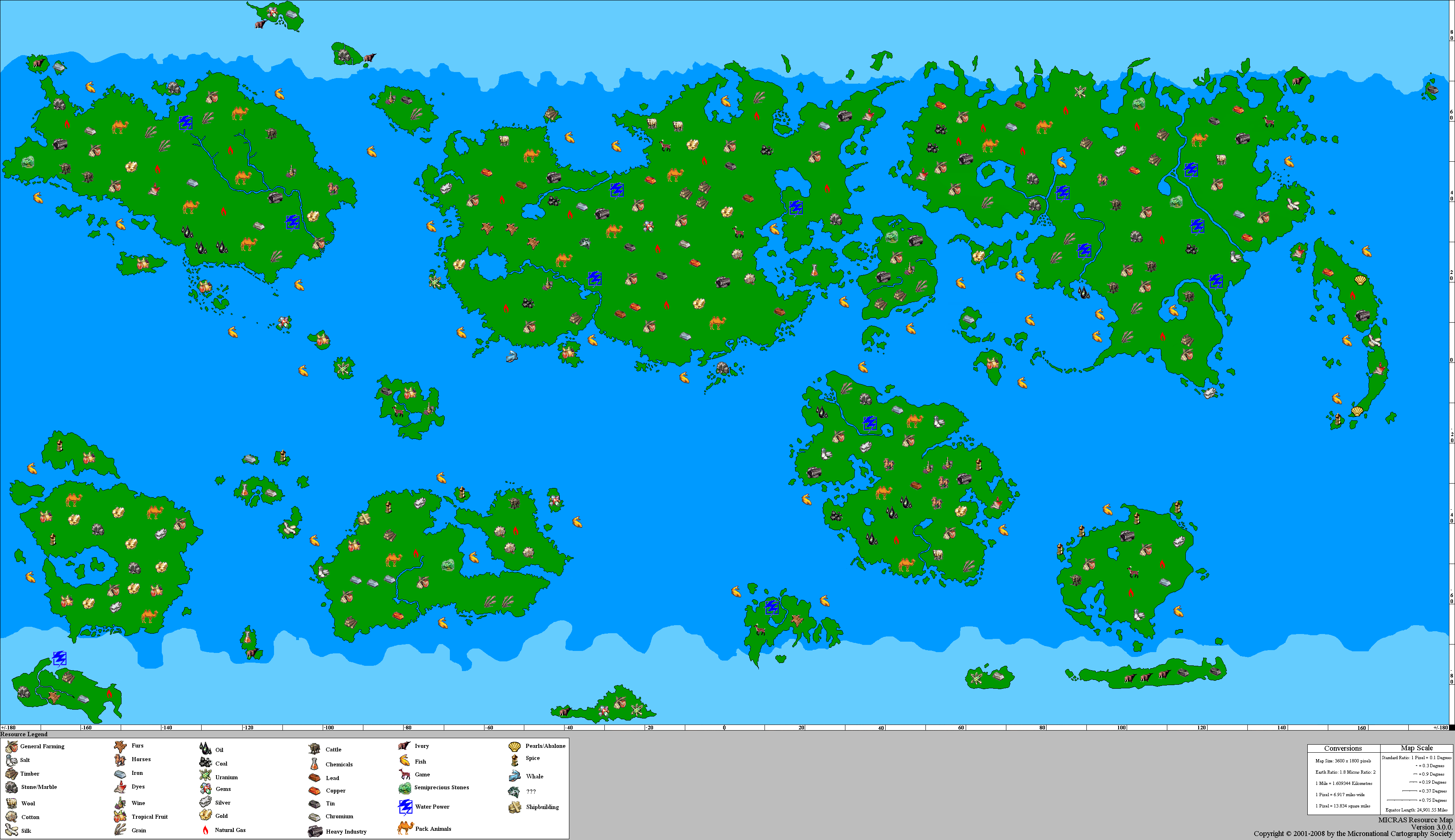The width and height of the screenshot is (1455, 840).
Task: Click the Pearls/Abalone shell legend icon
Action: click(x=515, y=746)
